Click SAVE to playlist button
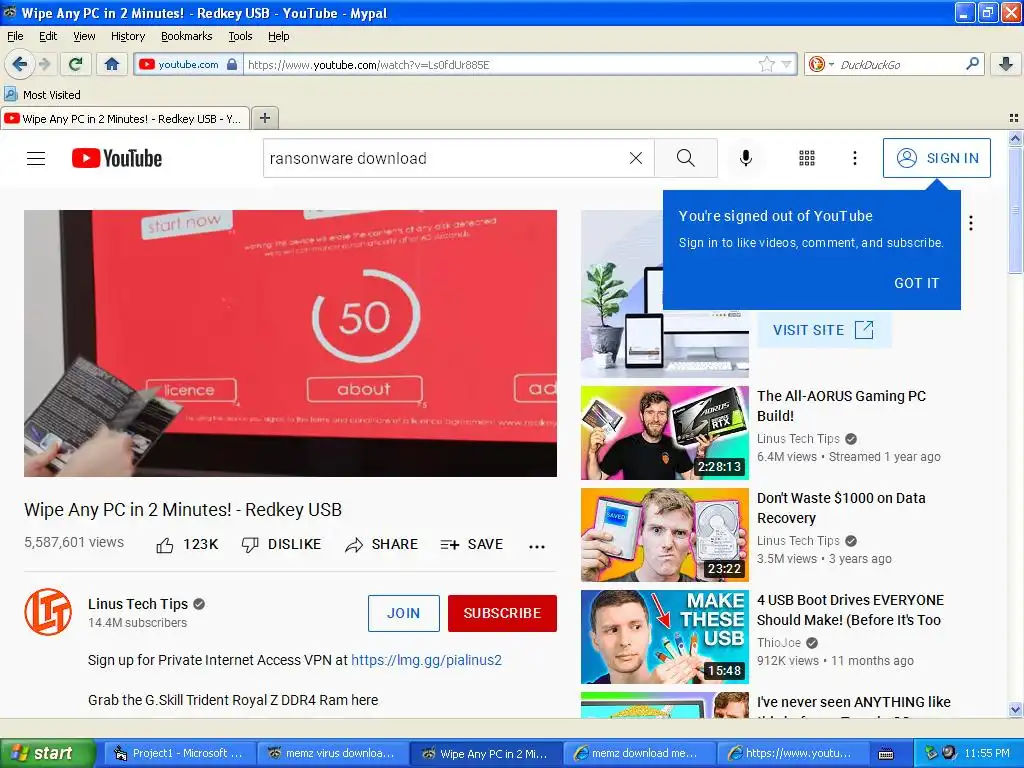Screen dimensions: 1024x768 tap(472, 545)
